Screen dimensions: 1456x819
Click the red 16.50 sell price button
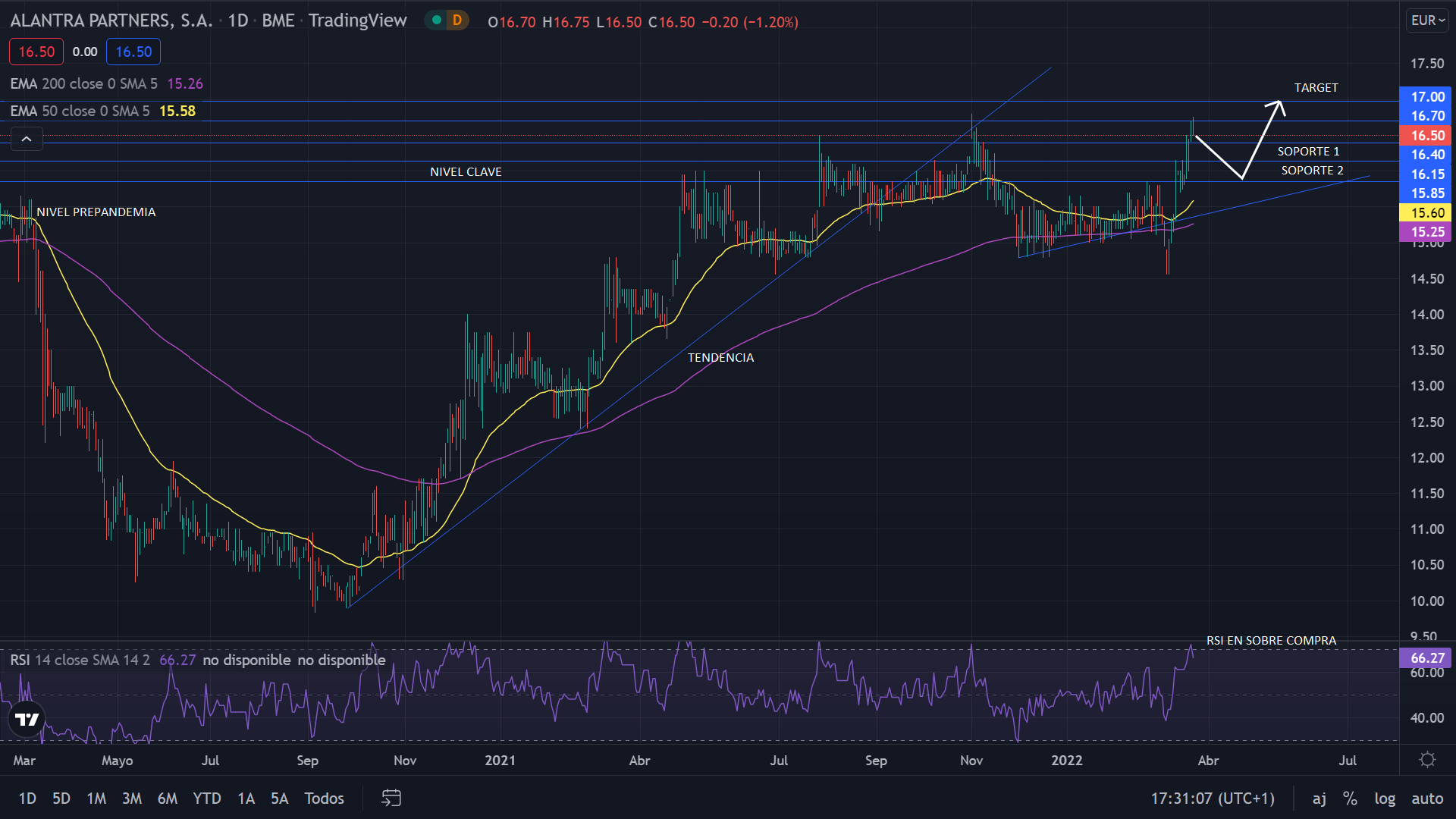click(x=36, y=52)
